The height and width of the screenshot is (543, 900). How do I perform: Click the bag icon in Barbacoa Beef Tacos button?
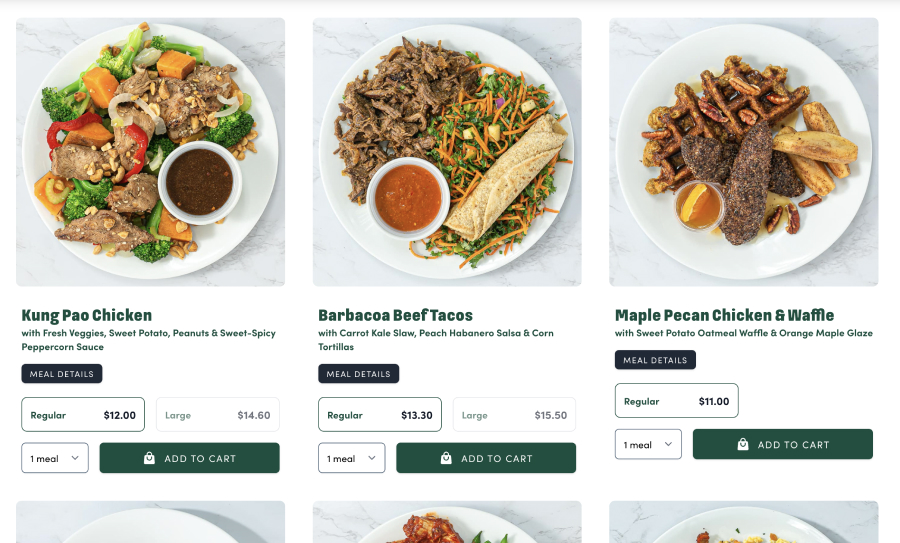[446, 458]
